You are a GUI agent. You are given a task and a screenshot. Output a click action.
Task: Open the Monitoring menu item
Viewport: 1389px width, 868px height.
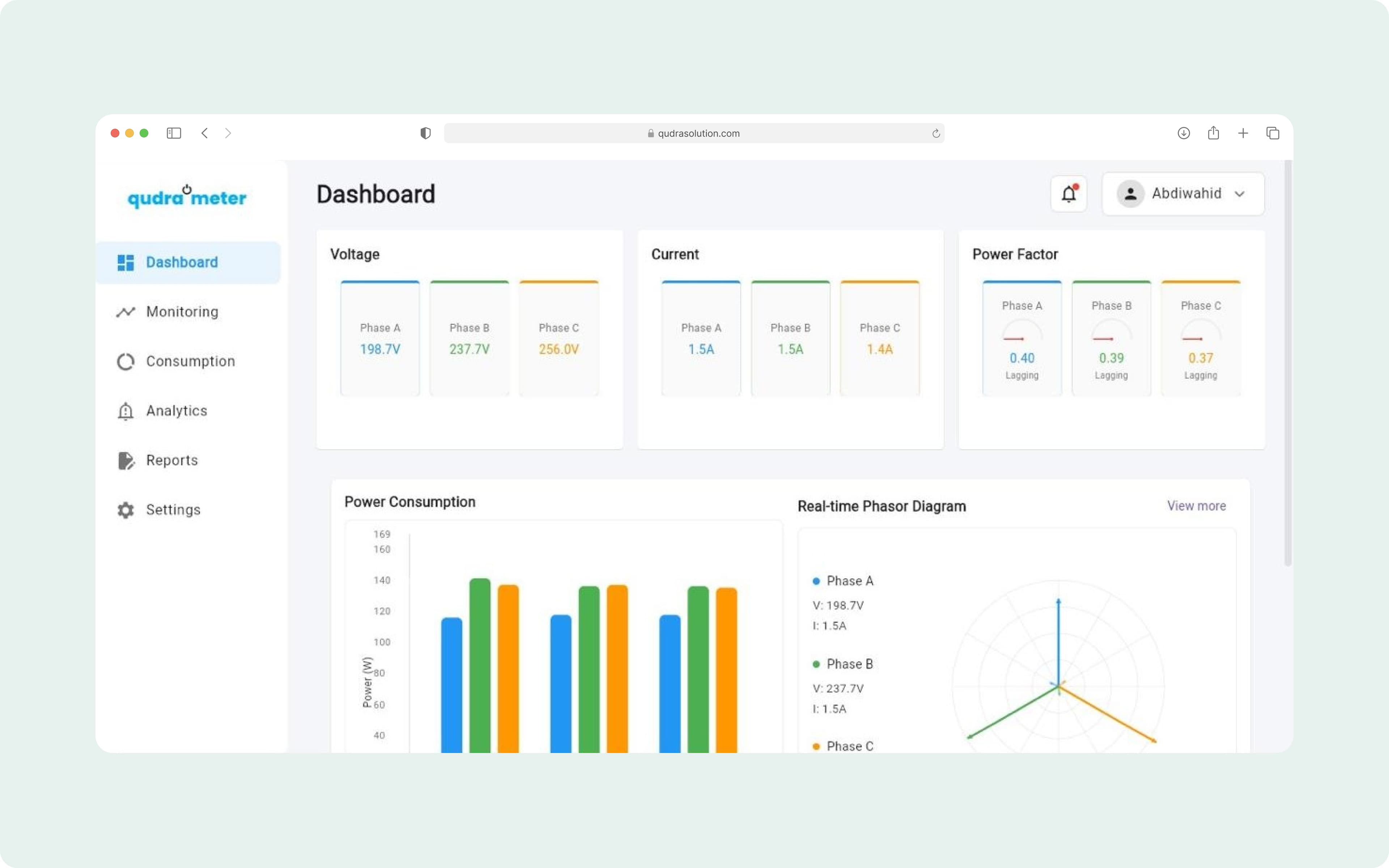point(182,312)
